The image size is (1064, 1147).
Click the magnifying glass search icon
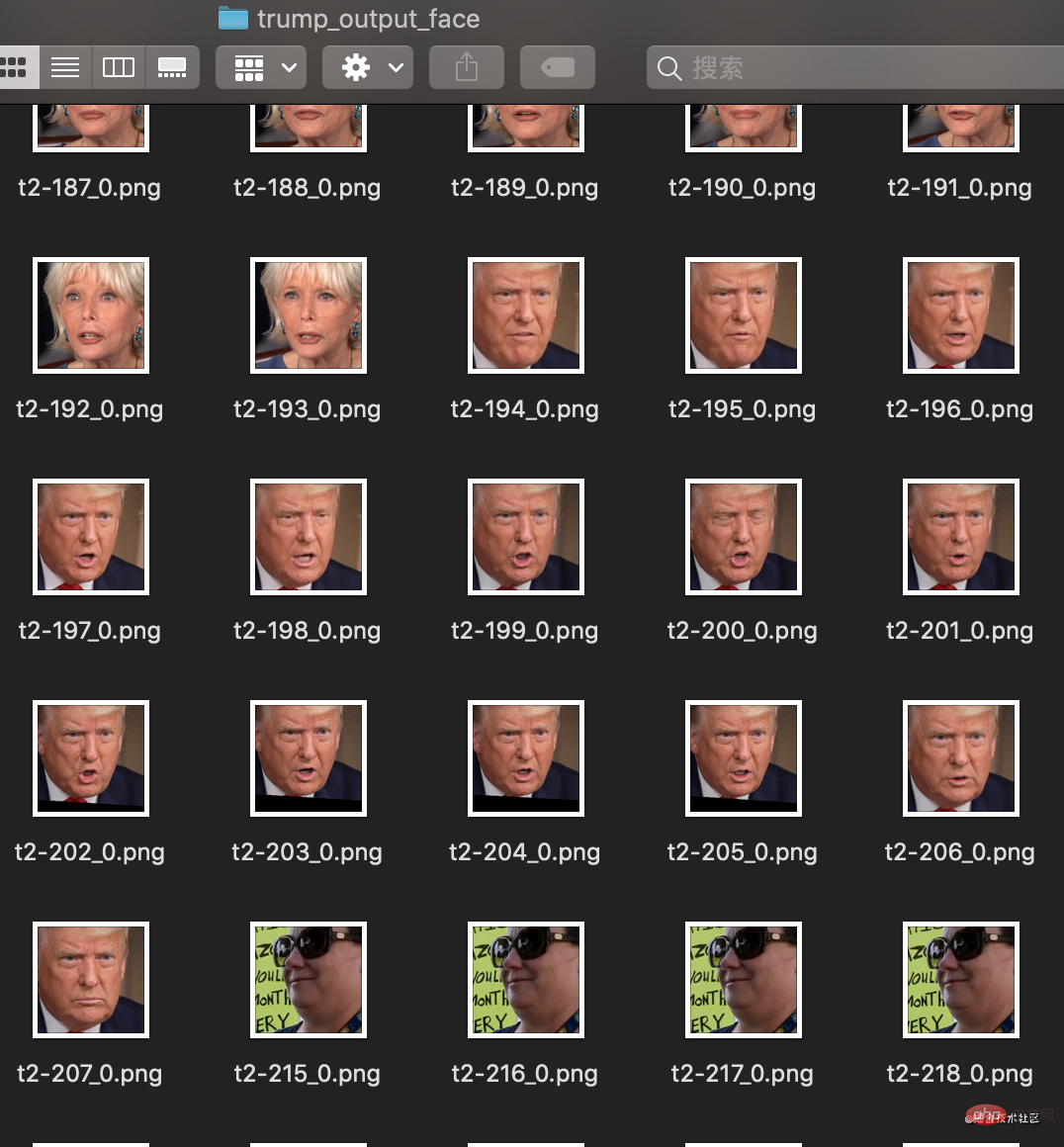coord(669,68)
